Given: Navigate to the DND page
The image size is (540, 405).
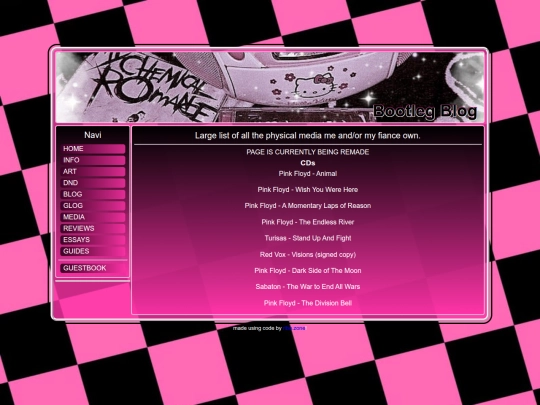Looking at the screenshot, I should (x=93, y=183).
